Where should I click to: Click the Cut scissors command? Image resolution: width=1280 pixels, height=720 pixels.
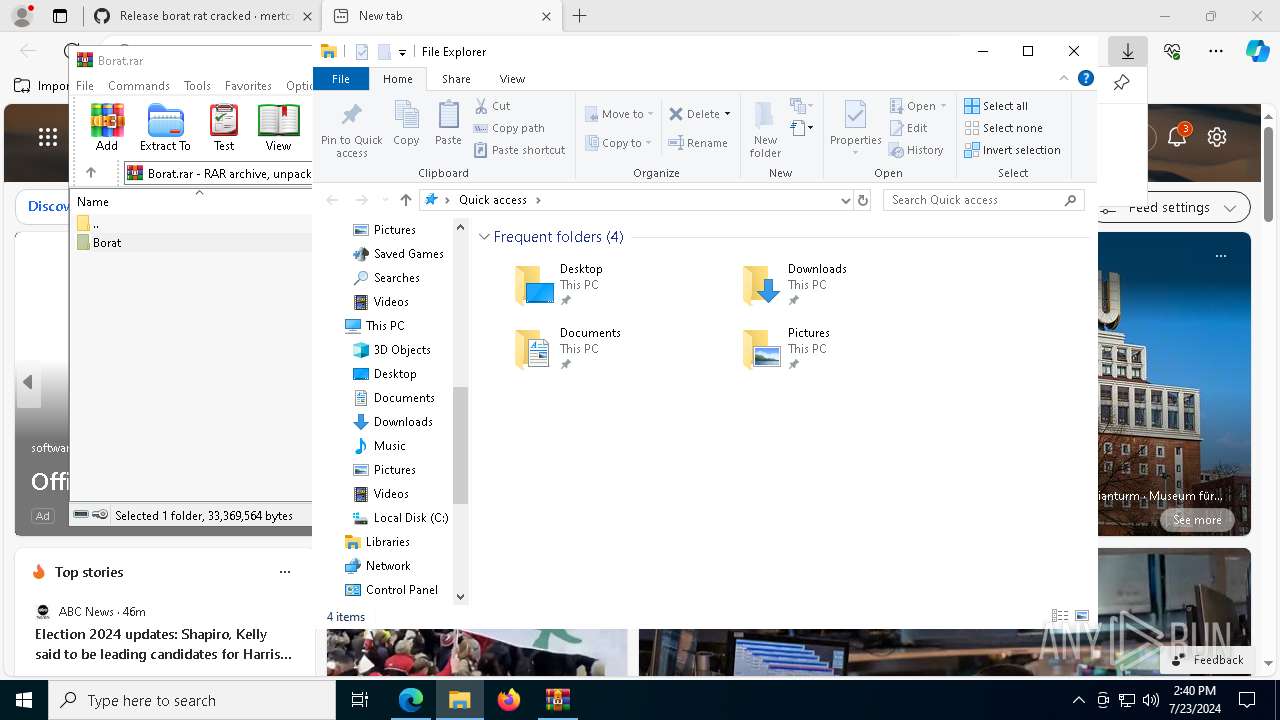(492, 106)
